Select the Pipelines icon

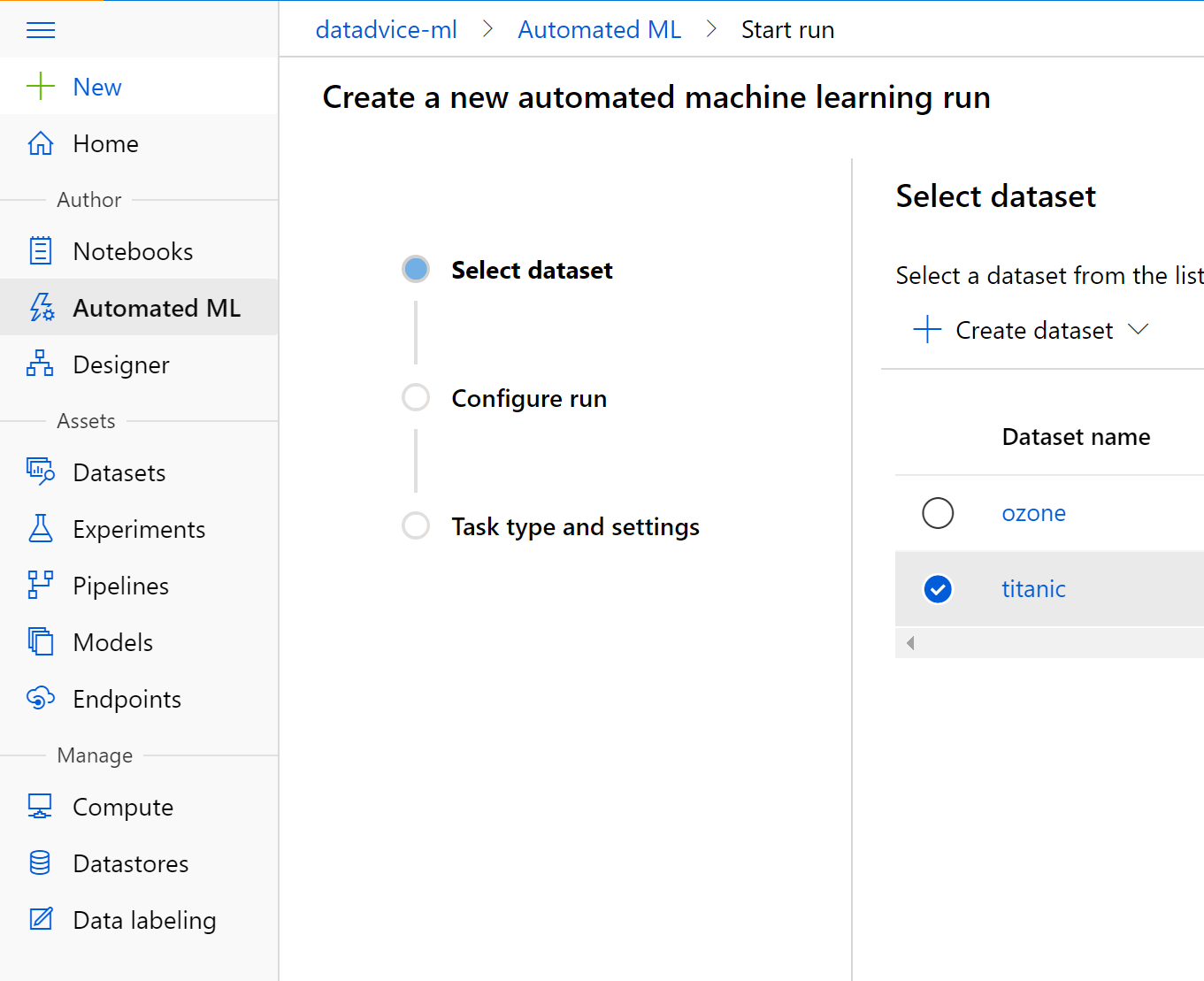tap(40, 585)
